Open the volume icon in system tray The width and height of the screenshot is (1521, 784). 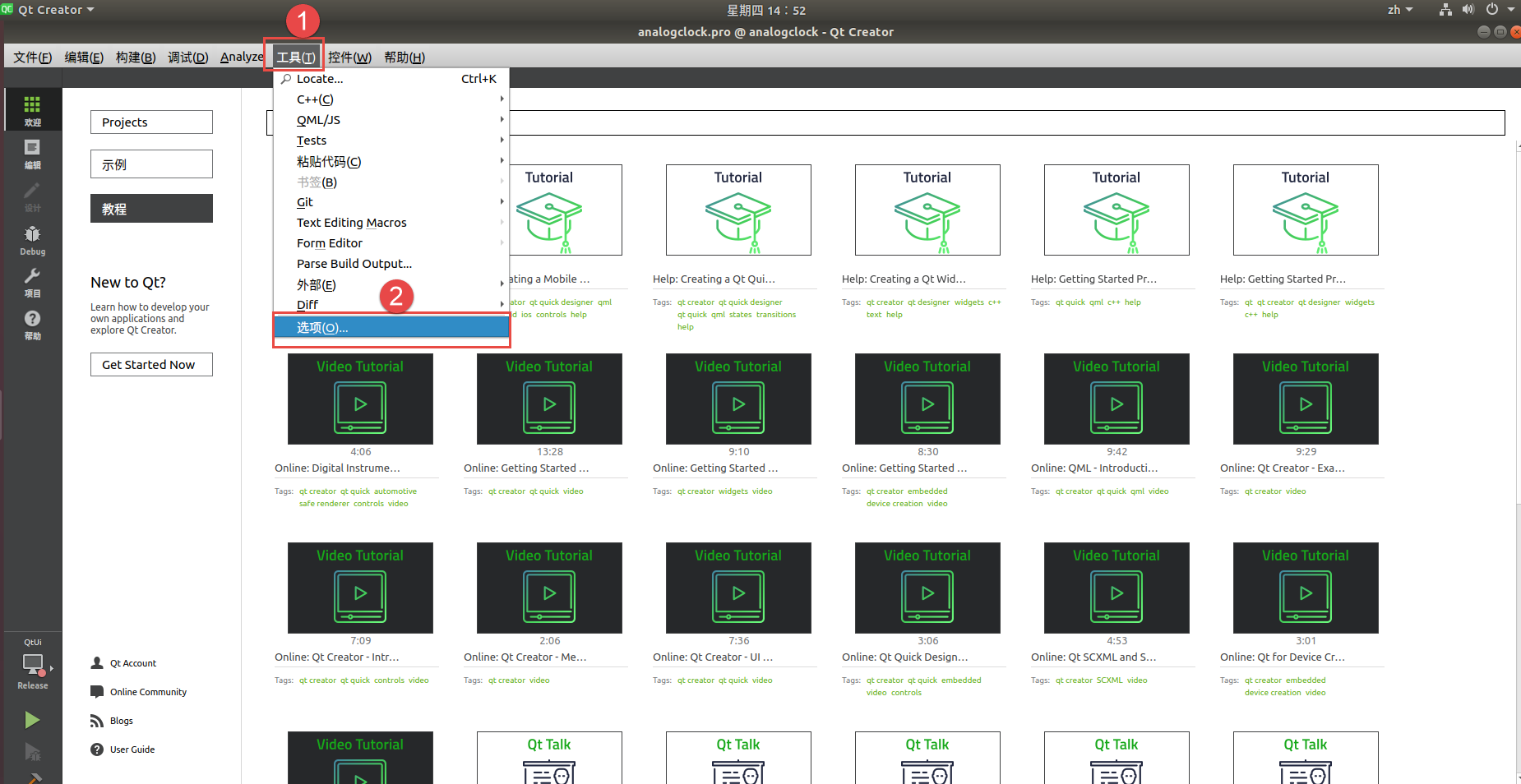pyautogui.click(x=1468, y=10)
